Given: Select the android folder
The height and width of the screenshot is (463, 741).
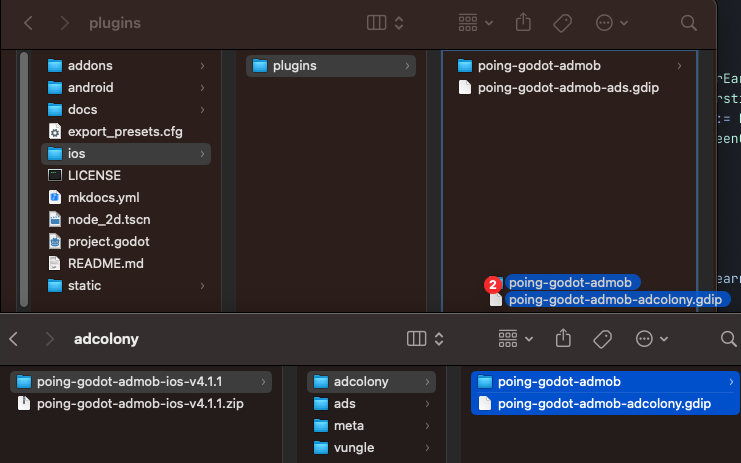Looking at the screenshot, I should point(126,87).
